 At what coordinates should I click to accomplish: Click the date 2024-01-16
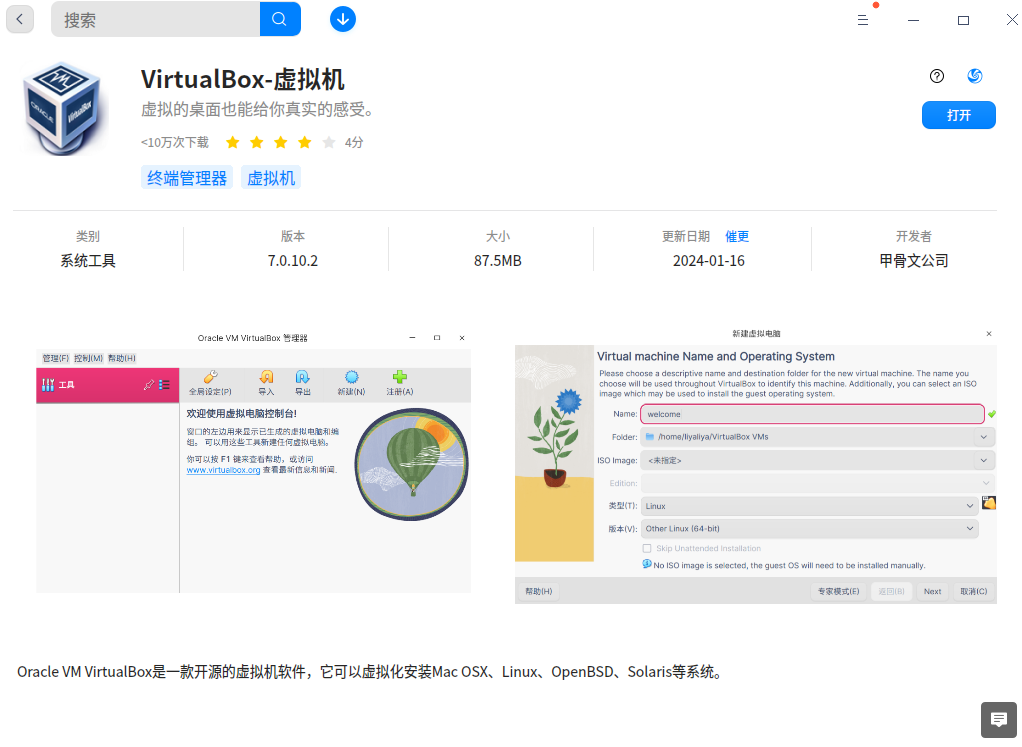pyautogui.click(x=708, y=261)
